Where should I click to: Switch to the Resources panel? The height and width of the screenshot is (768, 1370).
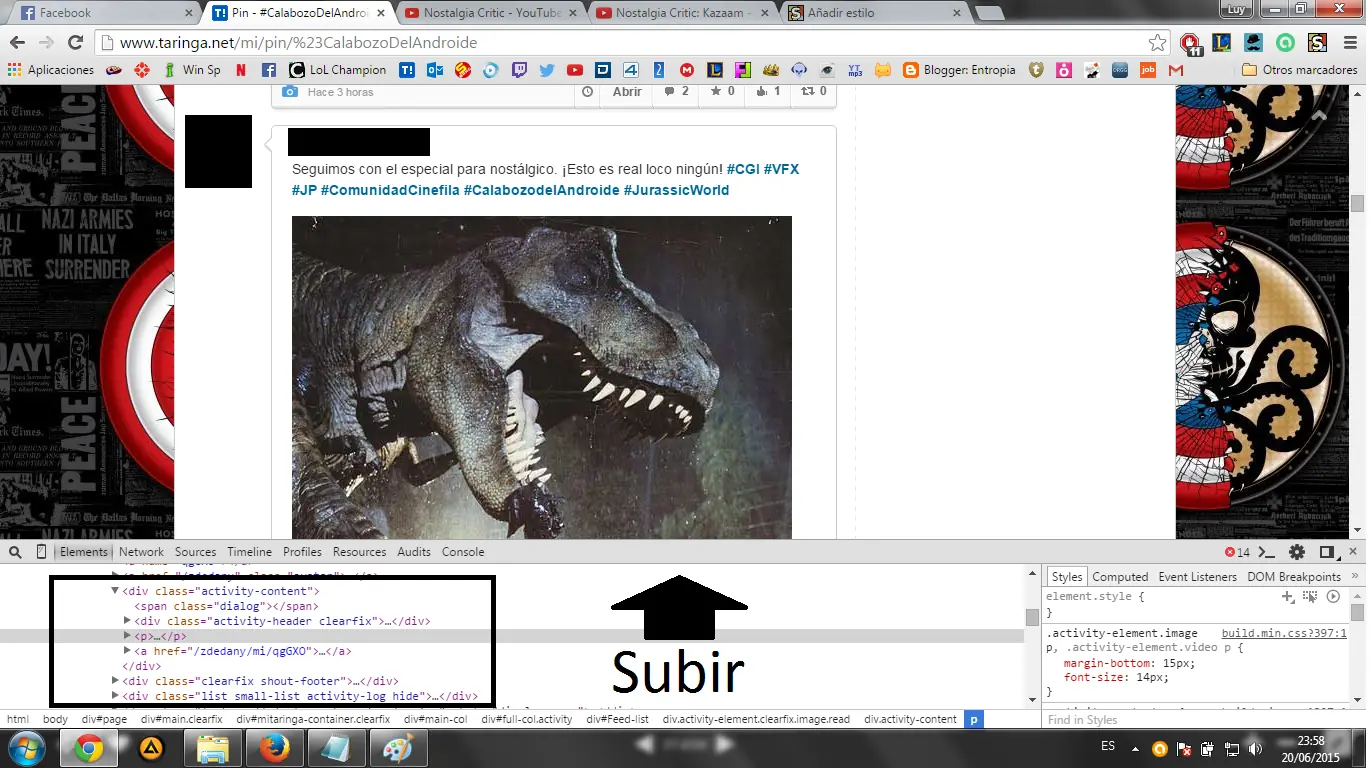[359, 552]
